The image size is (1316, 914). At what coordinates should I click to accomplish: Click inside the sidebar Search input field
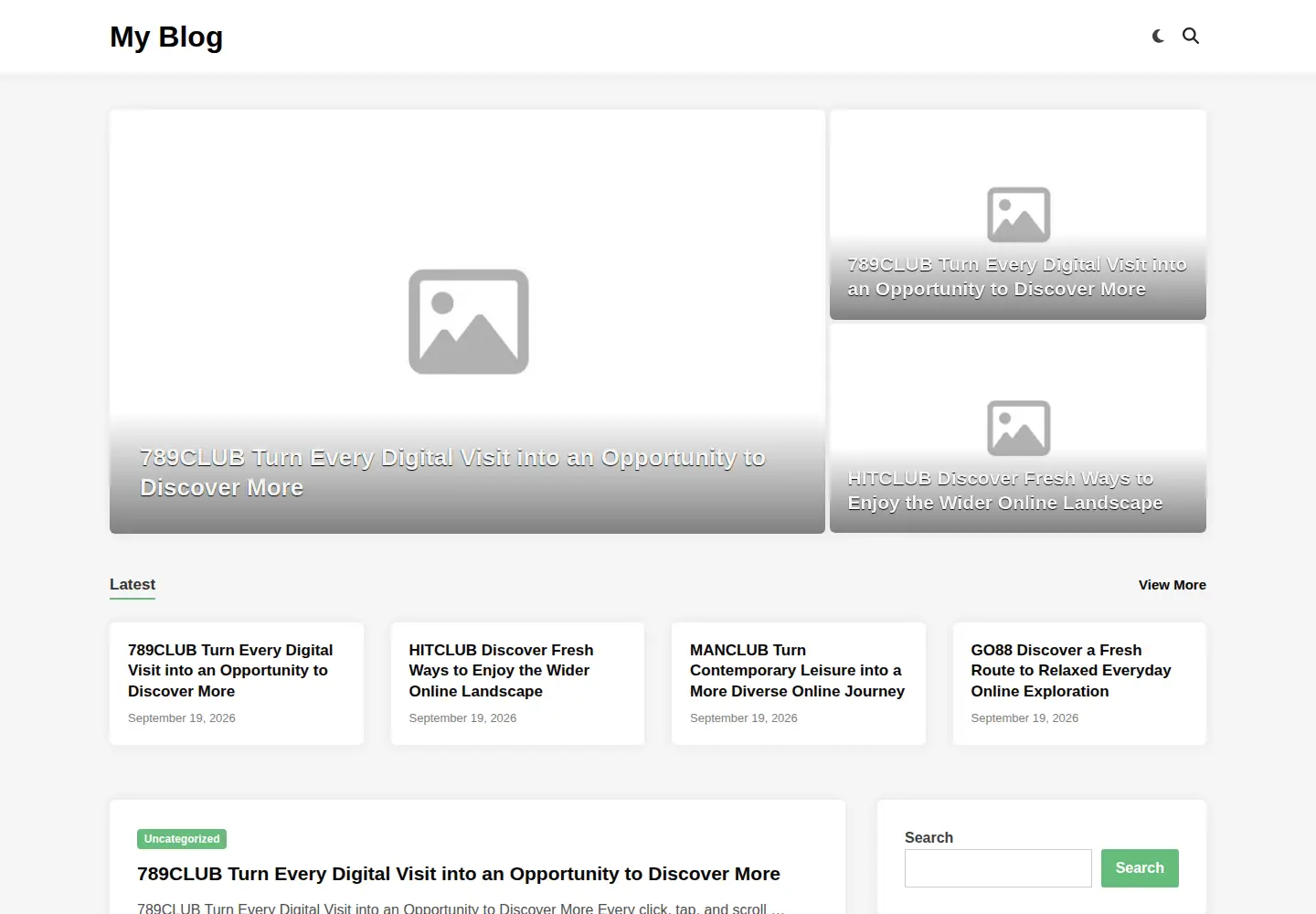[x=998, y=868]
